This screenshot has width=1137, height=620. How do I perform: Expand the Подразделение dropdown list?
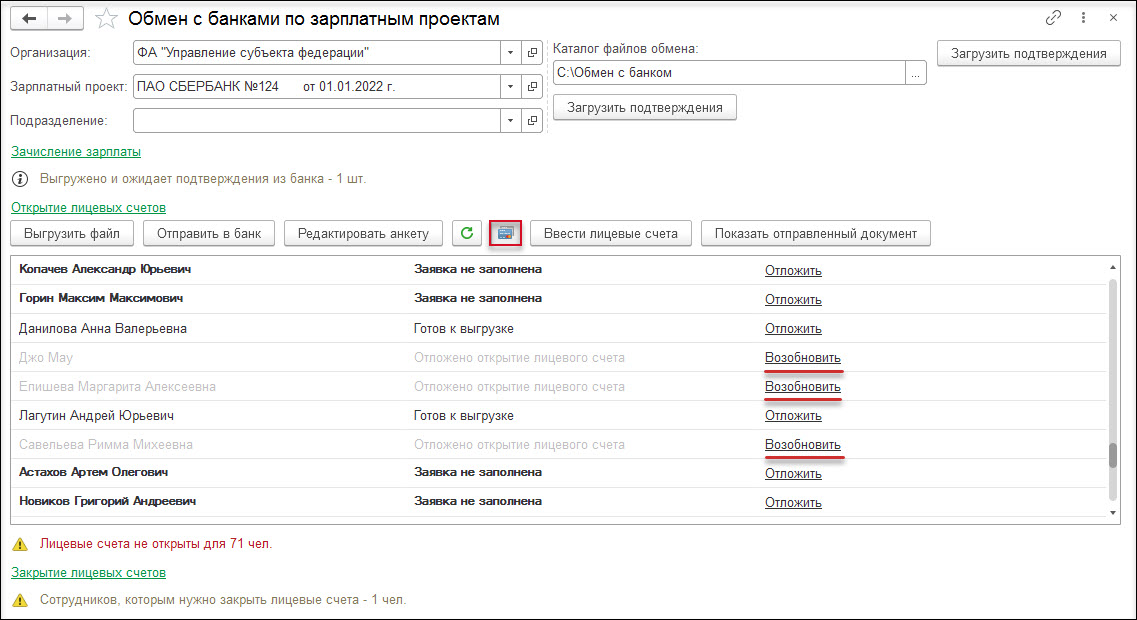click(x=510, y=121)
